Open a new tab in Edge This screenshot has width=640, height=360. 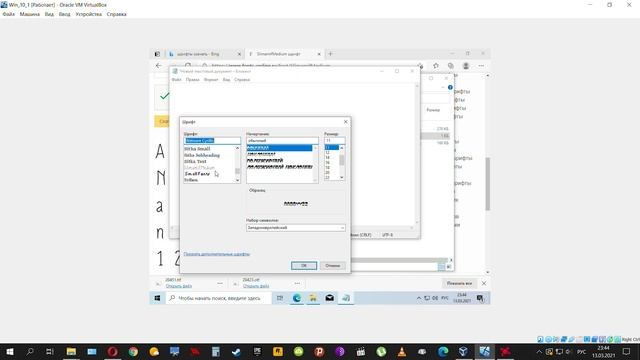[x=331, y=54]
